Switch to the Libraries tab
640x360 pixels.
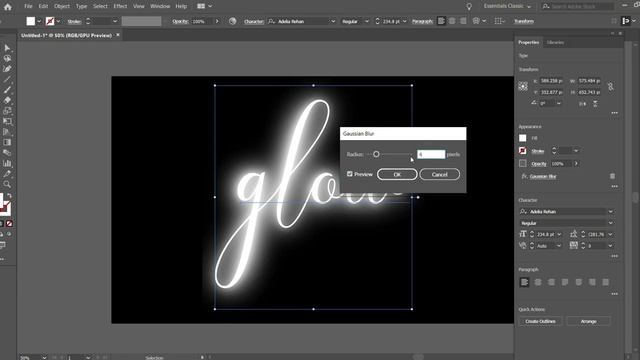[x=555, y=42]
